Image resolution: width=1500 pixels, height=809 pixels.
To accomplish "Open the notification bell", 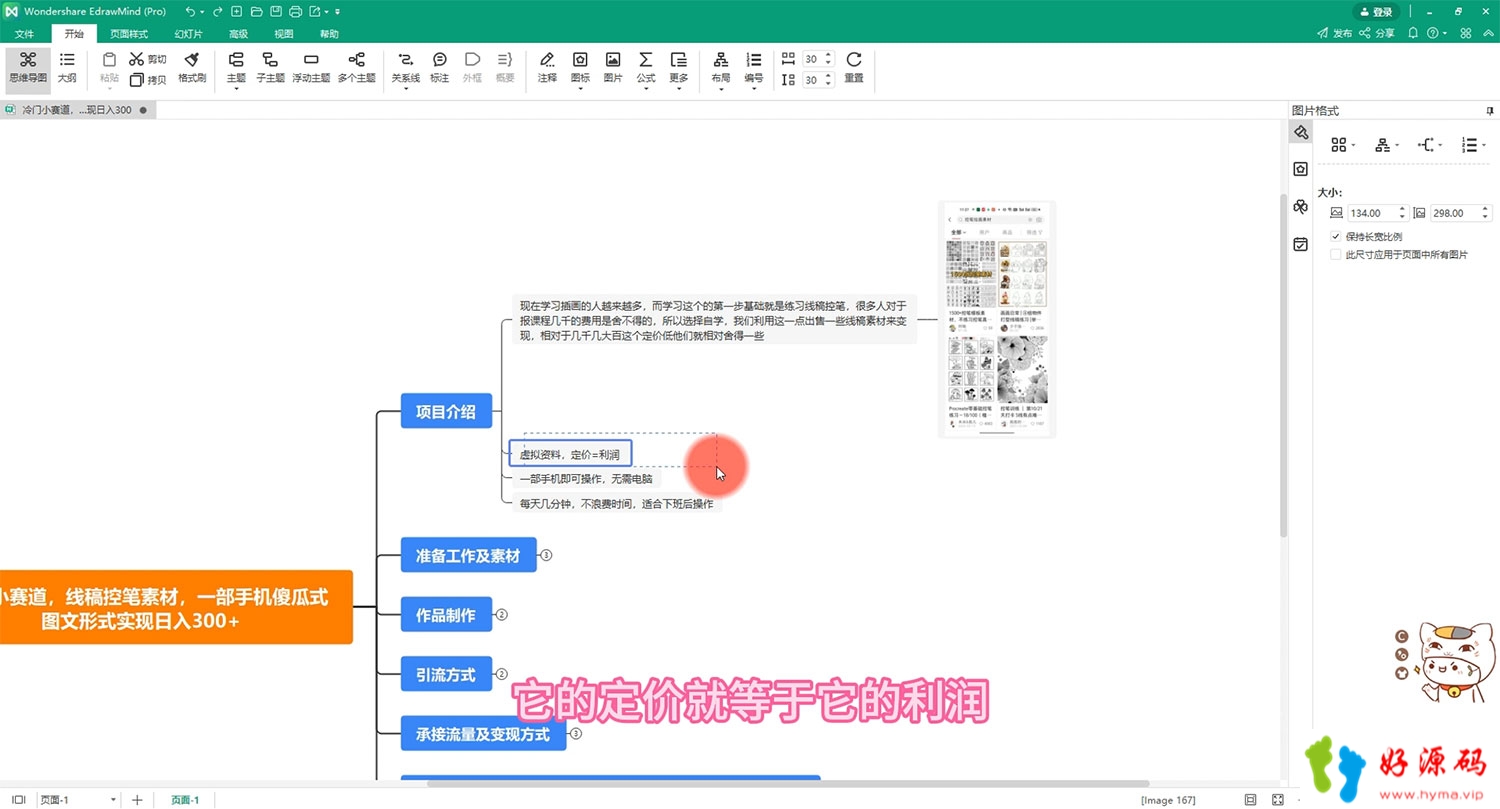I will point(1413,33).
